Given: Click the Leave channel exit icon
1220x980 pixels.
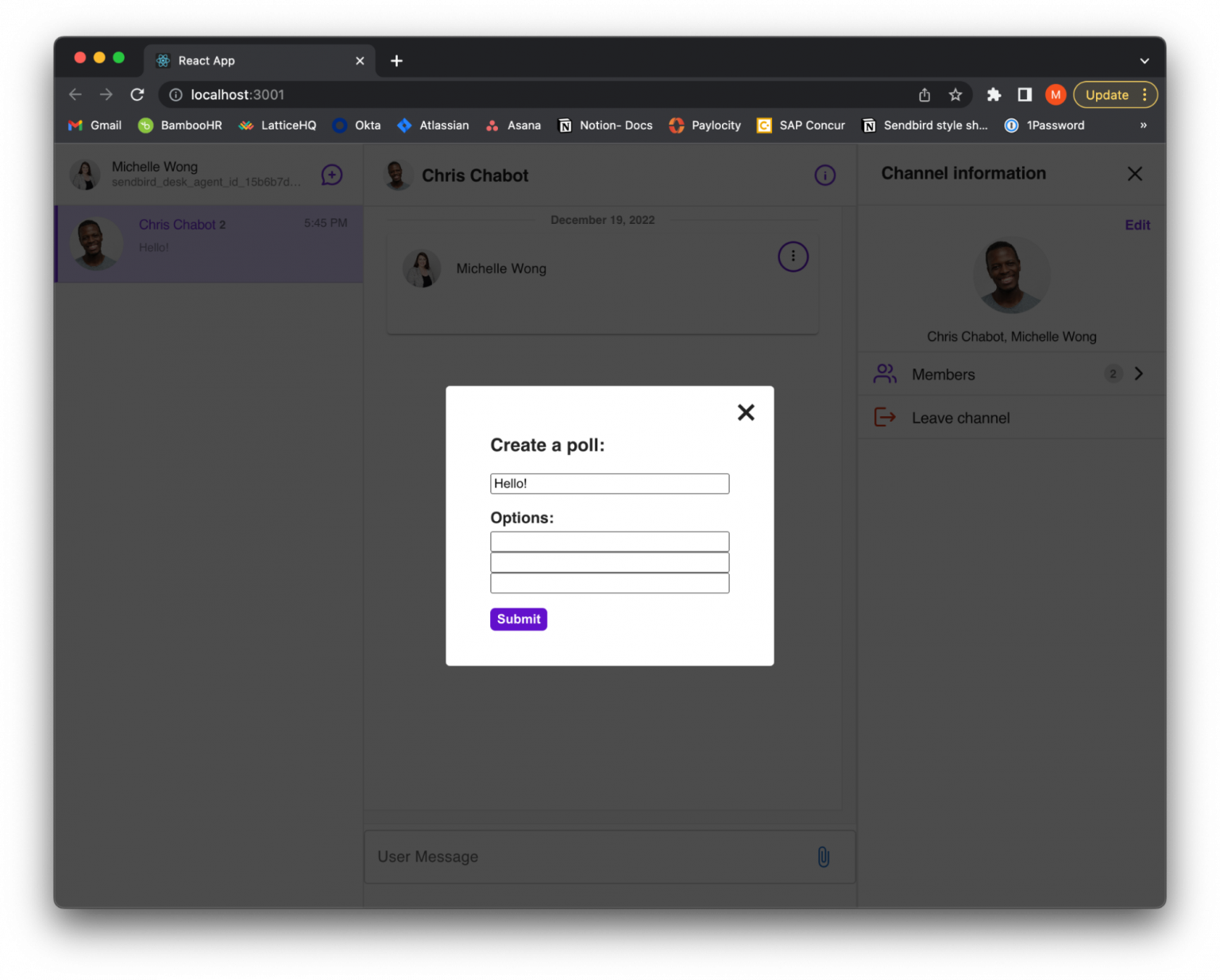Looking at the screenshot, I should (885, 417).
